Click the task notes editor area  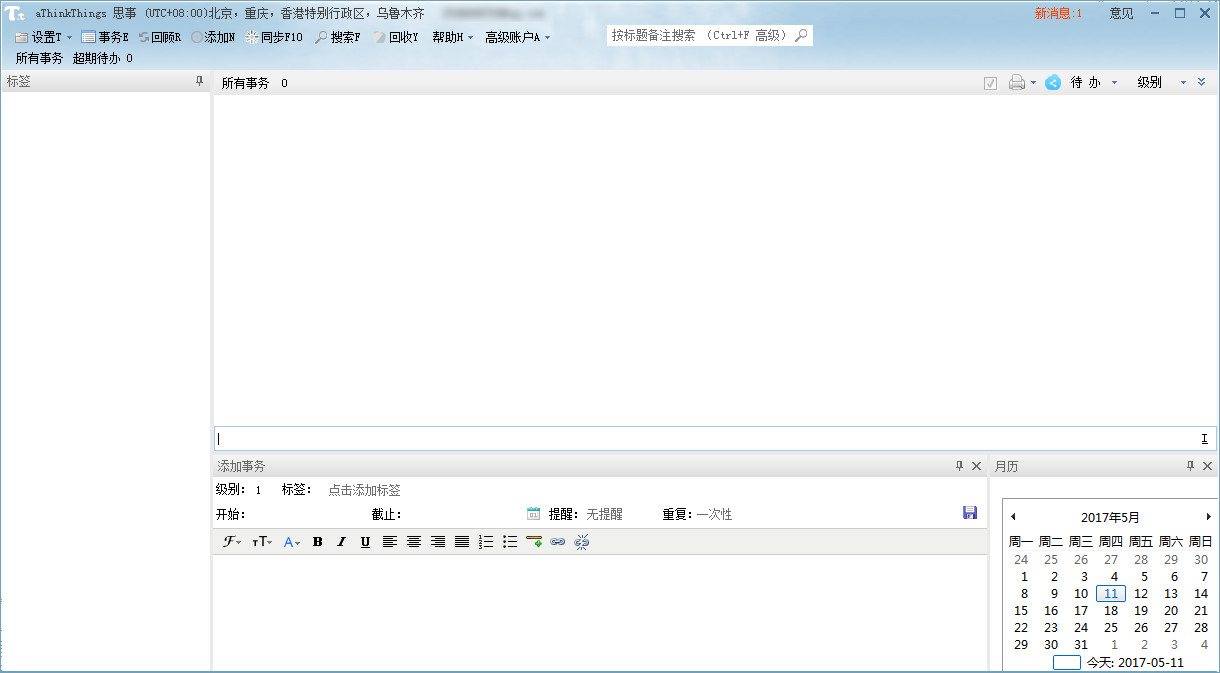[x=599, y=612]
